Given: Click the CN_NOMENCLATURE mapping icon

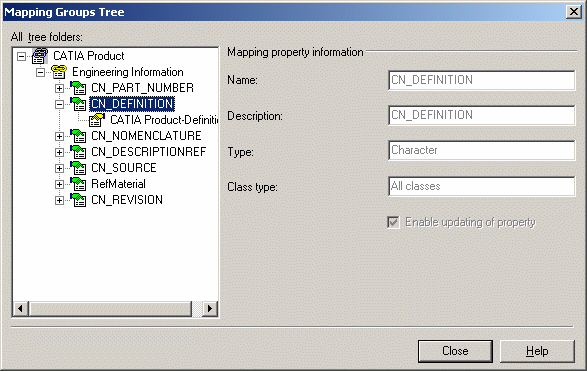Looking at the screenshot, I should pos(78,136).
